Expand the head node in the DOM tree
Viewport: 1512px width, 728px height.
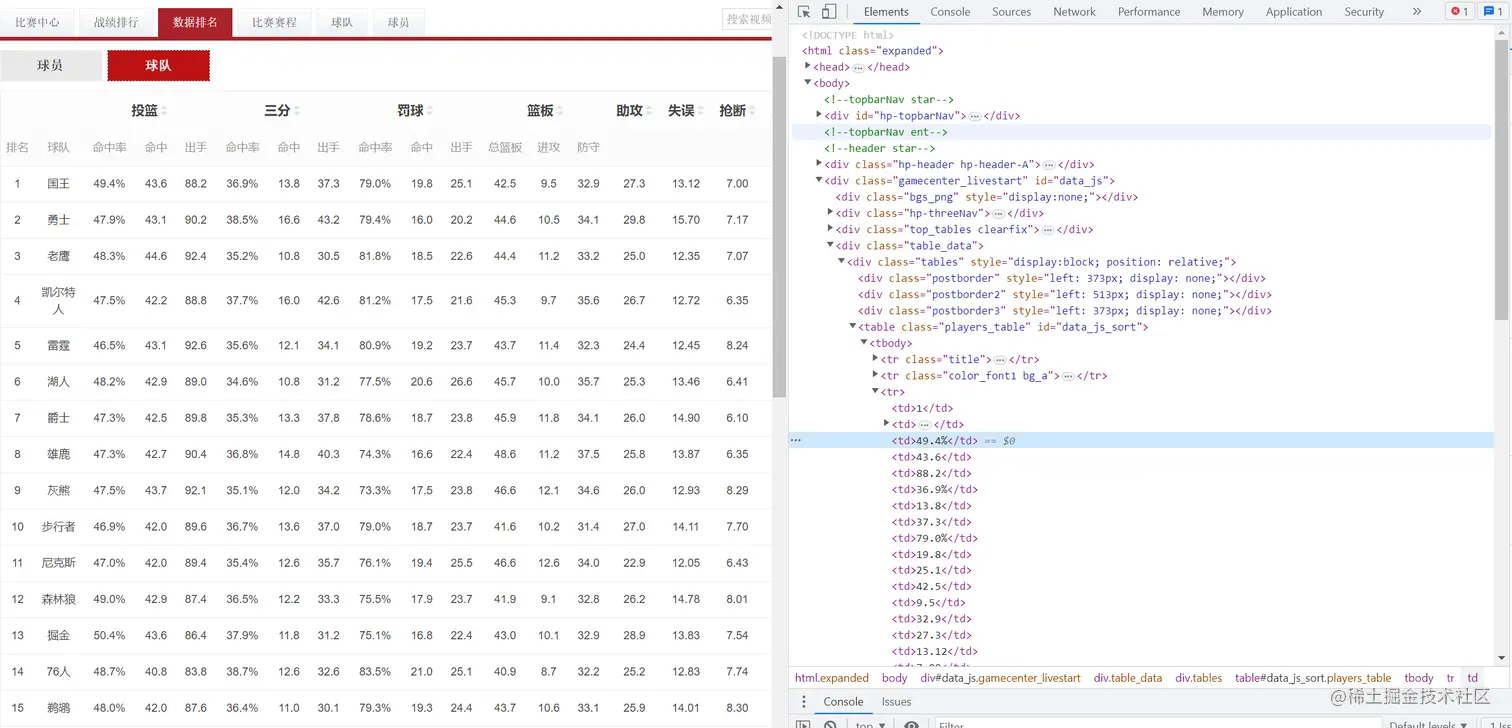pyautogui.click(x=808, y=66)
